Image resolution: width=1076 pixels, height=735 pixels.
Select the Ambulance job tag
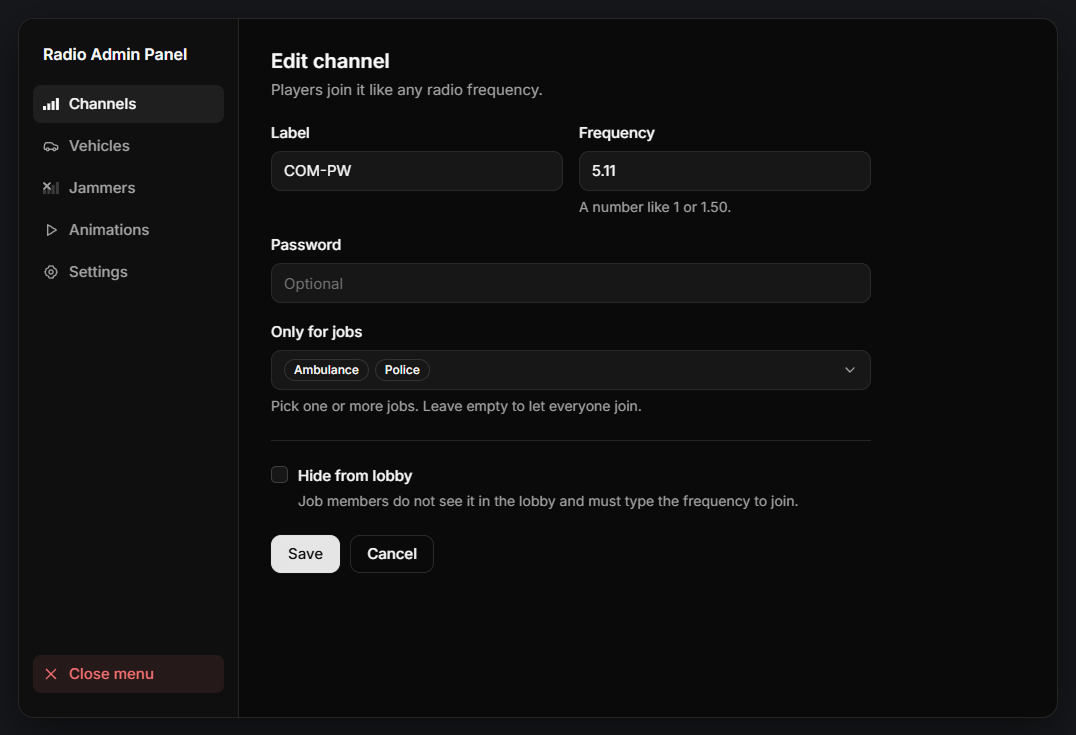(326, 370)
